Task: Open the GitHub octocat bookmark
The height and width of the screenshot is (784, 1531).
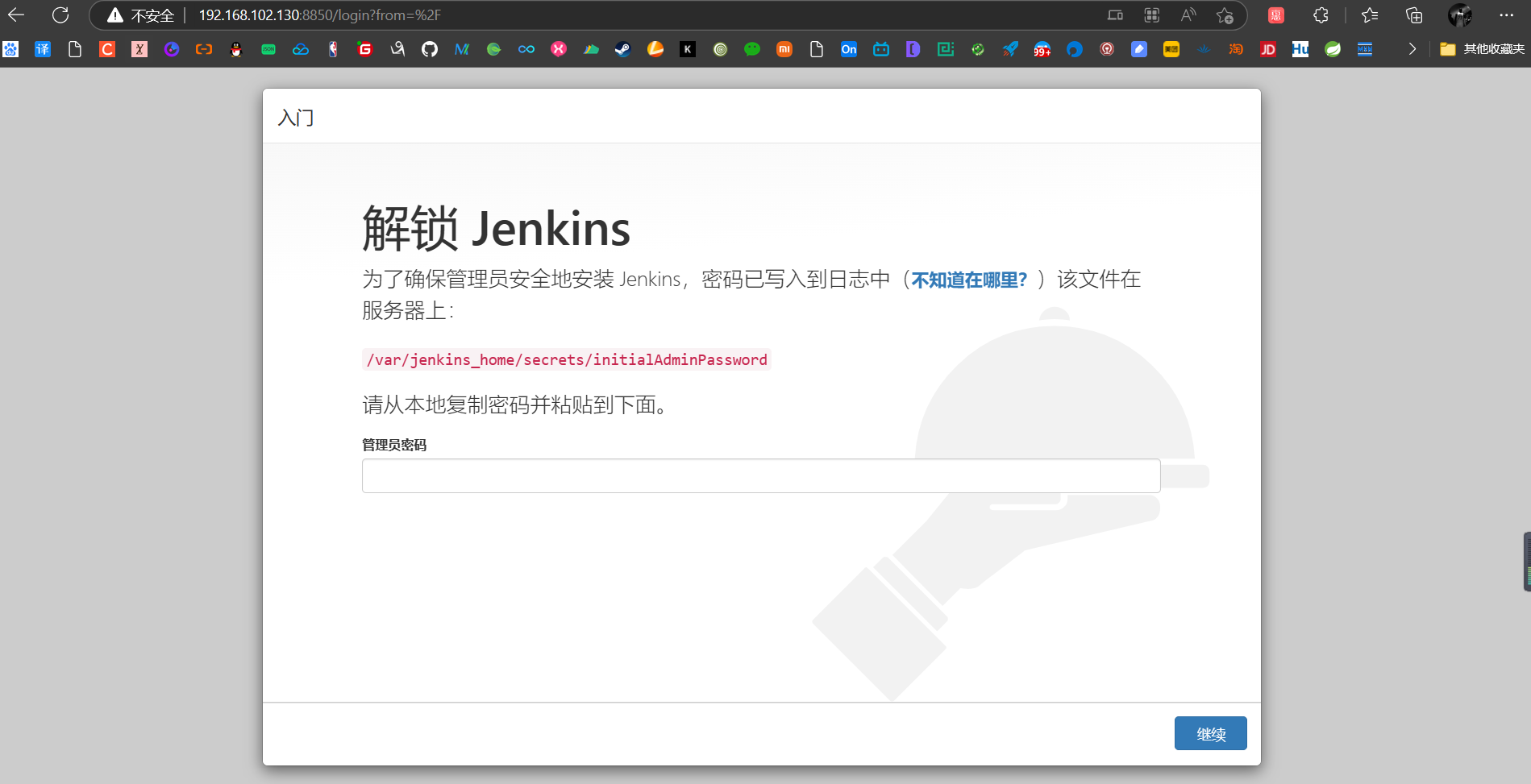Action: [430, 49]
